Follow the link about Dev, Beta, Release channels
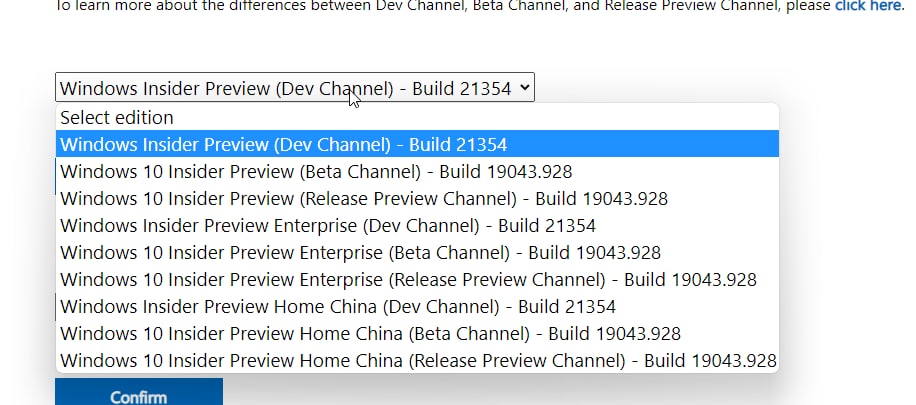 pos(868,6)
